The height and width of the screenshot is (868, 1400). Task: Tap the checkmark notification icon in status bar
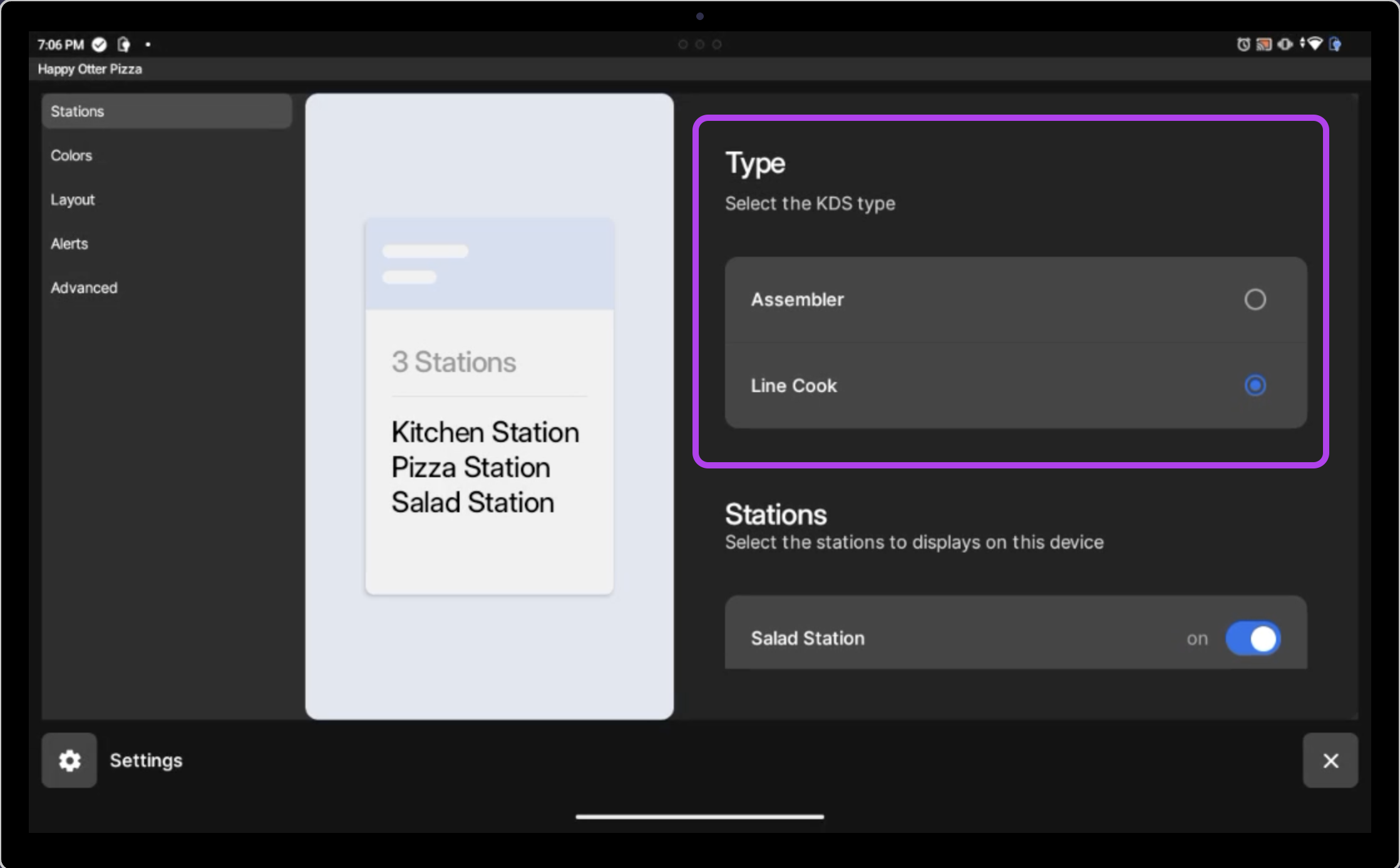pos(99,44)
